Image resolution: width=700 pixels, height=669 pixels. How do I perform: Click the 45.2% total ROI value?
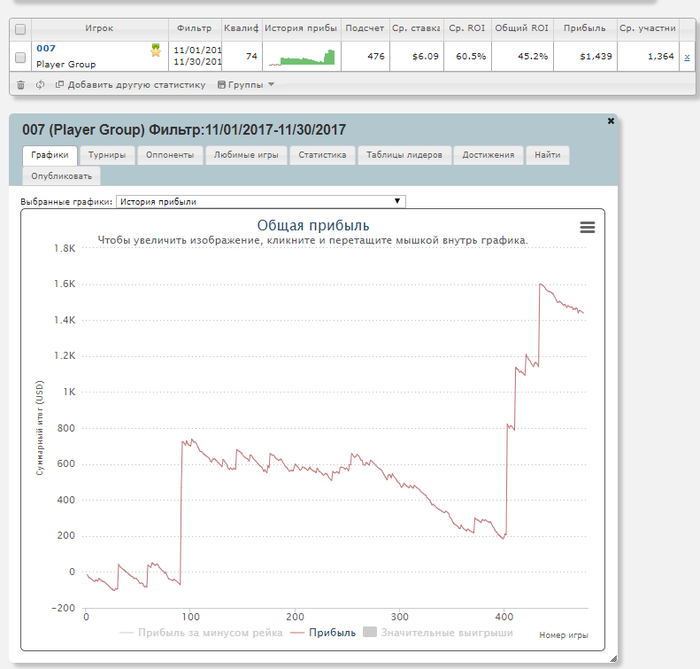click(x=533, y=57)
